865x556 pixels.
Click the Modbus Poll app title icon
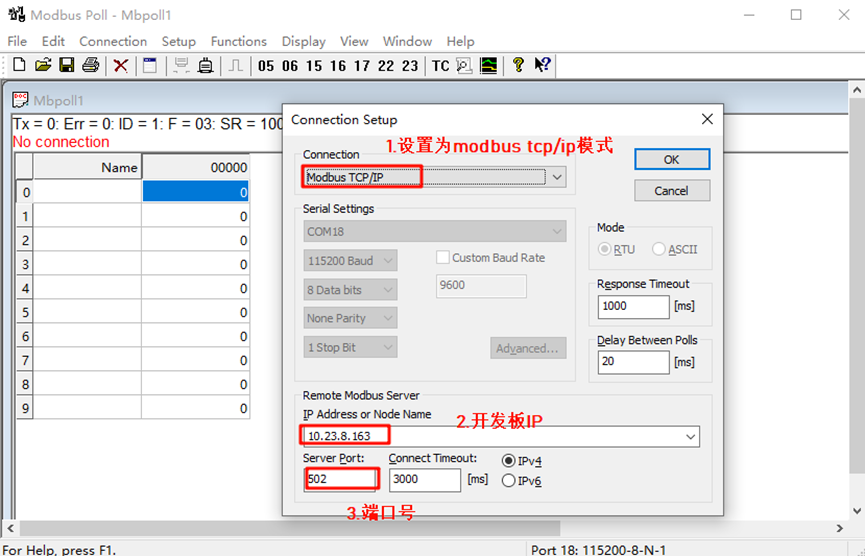pos(17,14)
